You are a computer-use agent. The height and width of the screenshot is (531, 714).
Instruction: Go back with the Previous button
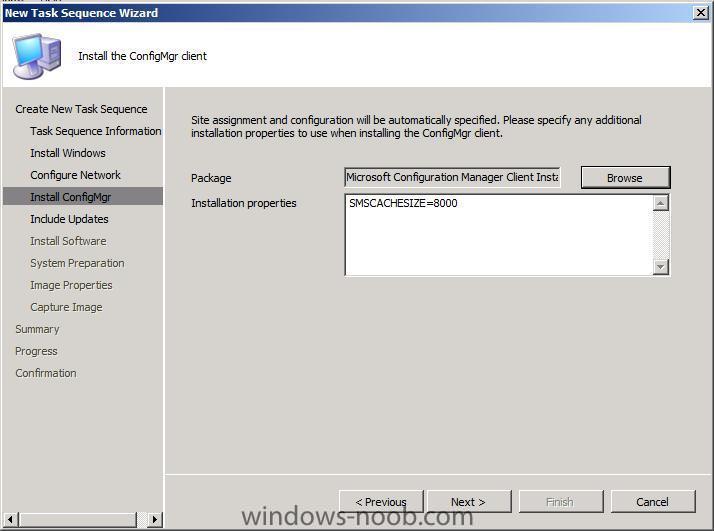381,502
